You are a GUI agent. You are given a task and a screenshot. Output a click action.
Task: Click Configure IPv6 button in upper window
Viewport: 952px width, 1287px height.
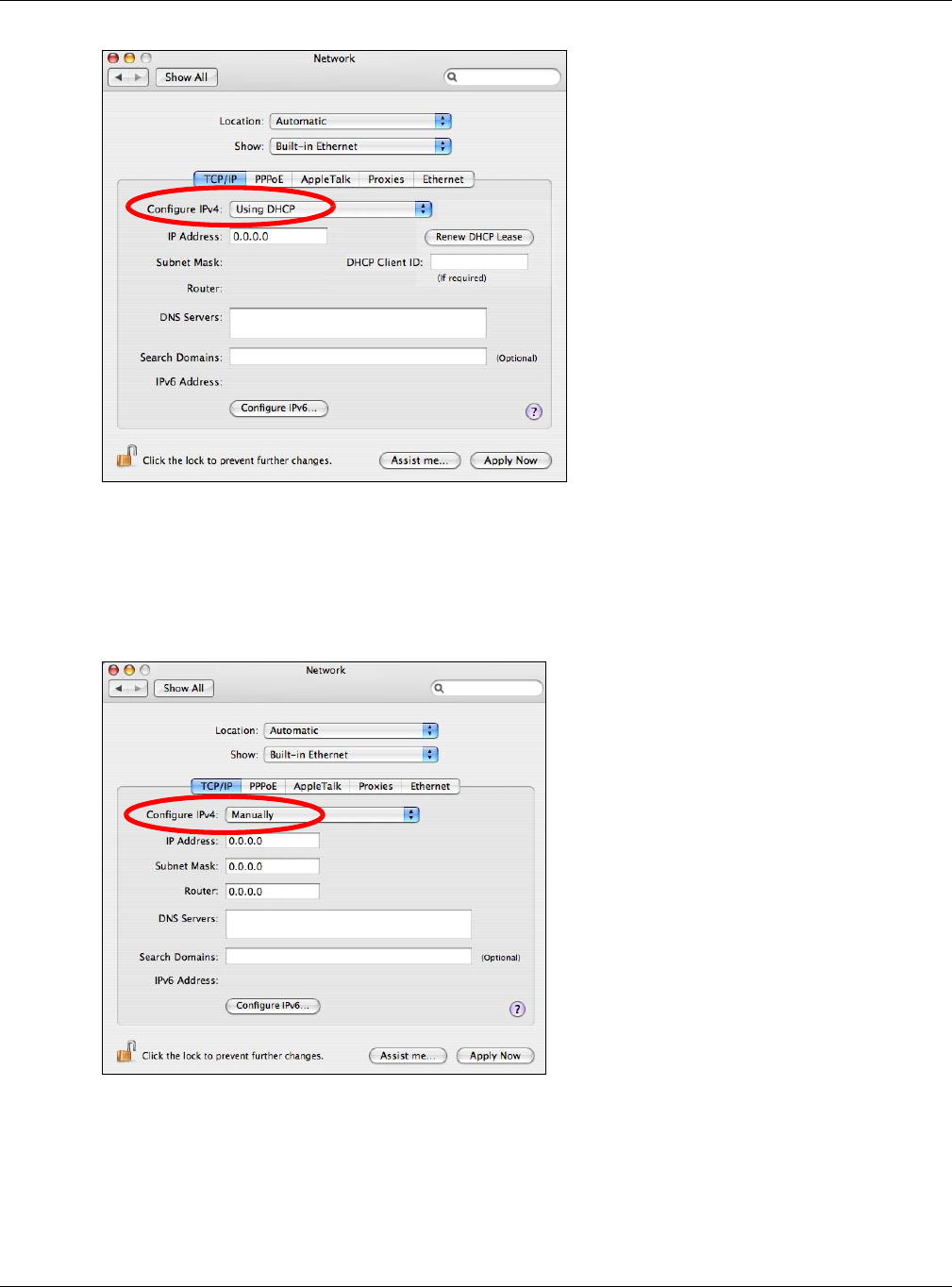[x=279, y=409]
